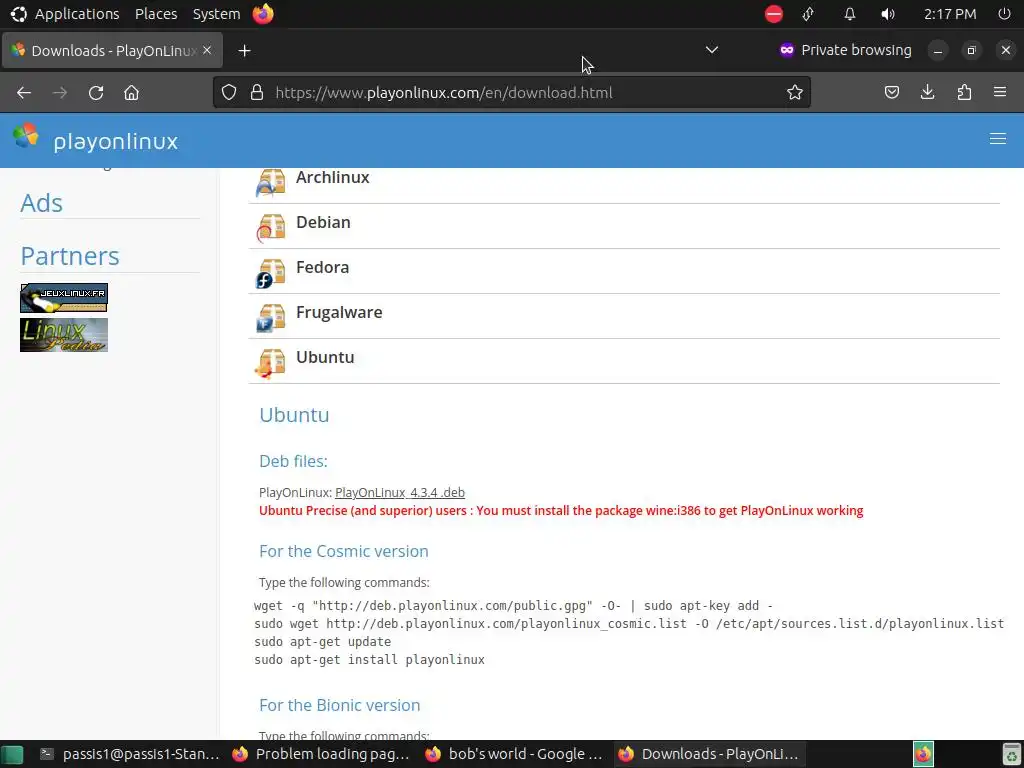The height and width of the screenshot is (768, 1024).
Task: Open the network connection indicator
Action: point(808,14)
